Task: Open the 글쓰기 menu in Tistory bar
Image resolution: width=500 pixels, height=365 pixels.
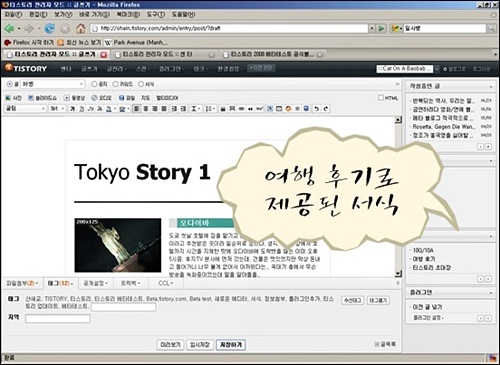Action: coord(89,69)
